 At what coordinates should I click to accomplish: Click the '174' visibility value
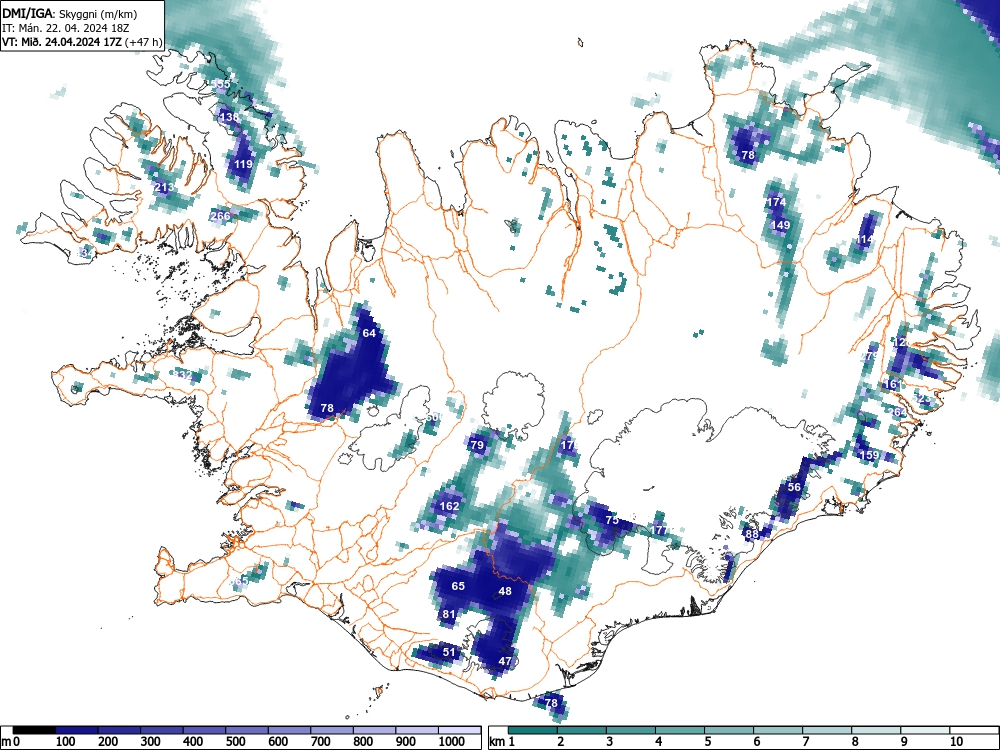pyautogui.click(x=777, y=202)
